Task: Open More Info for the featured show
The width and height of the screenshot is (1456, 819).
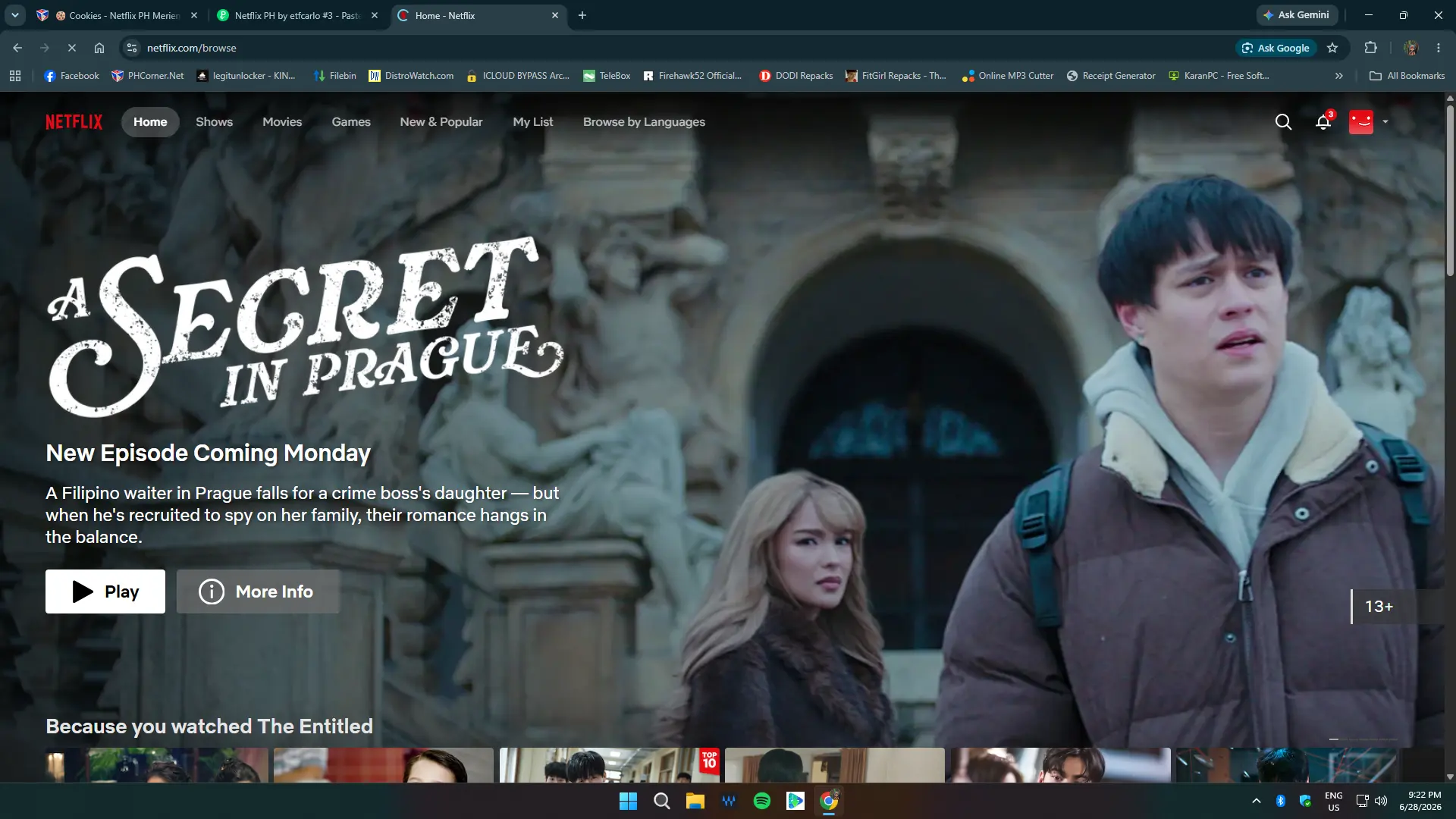Action: click(x=258, y=591)
